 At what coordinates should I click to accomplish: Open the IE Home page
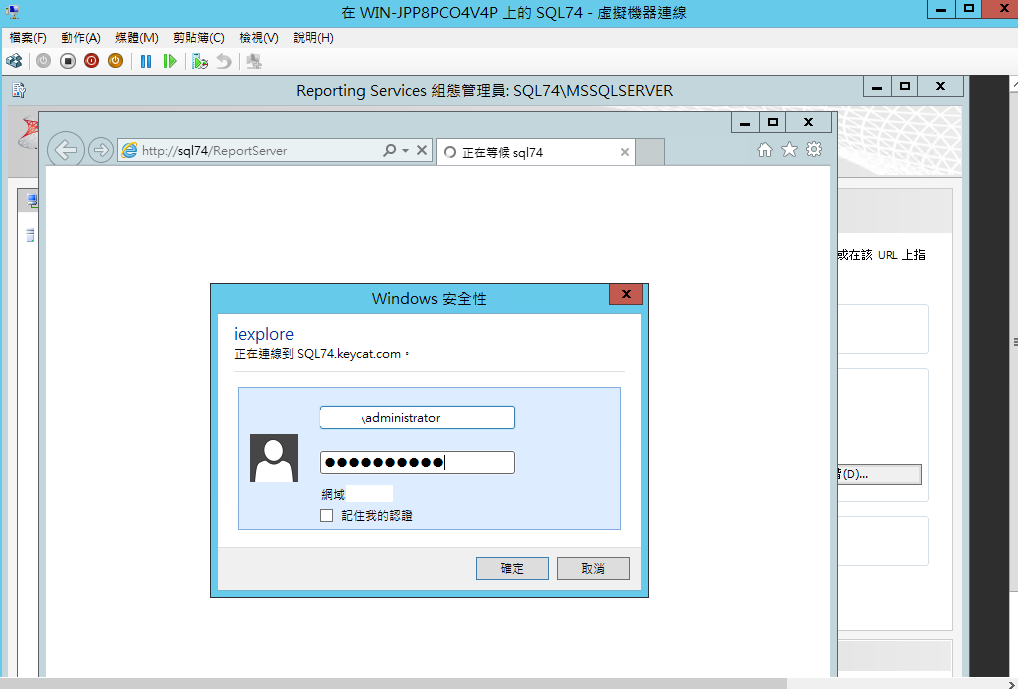click(765, 150)
